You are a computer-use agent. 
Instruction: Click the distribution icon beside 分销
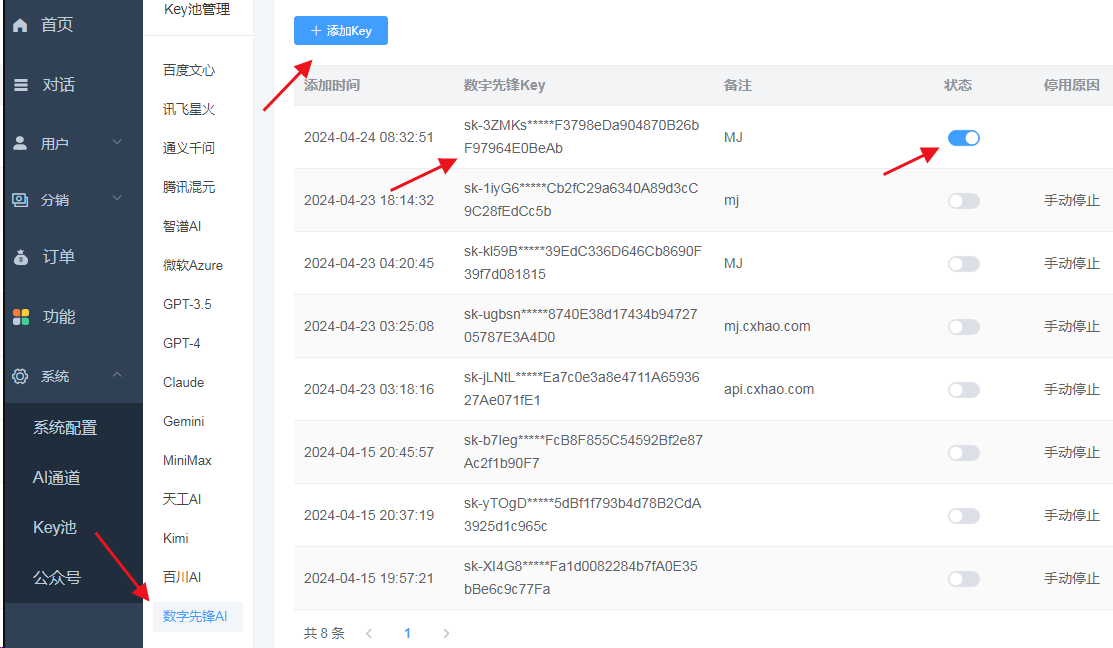point(21,200)
